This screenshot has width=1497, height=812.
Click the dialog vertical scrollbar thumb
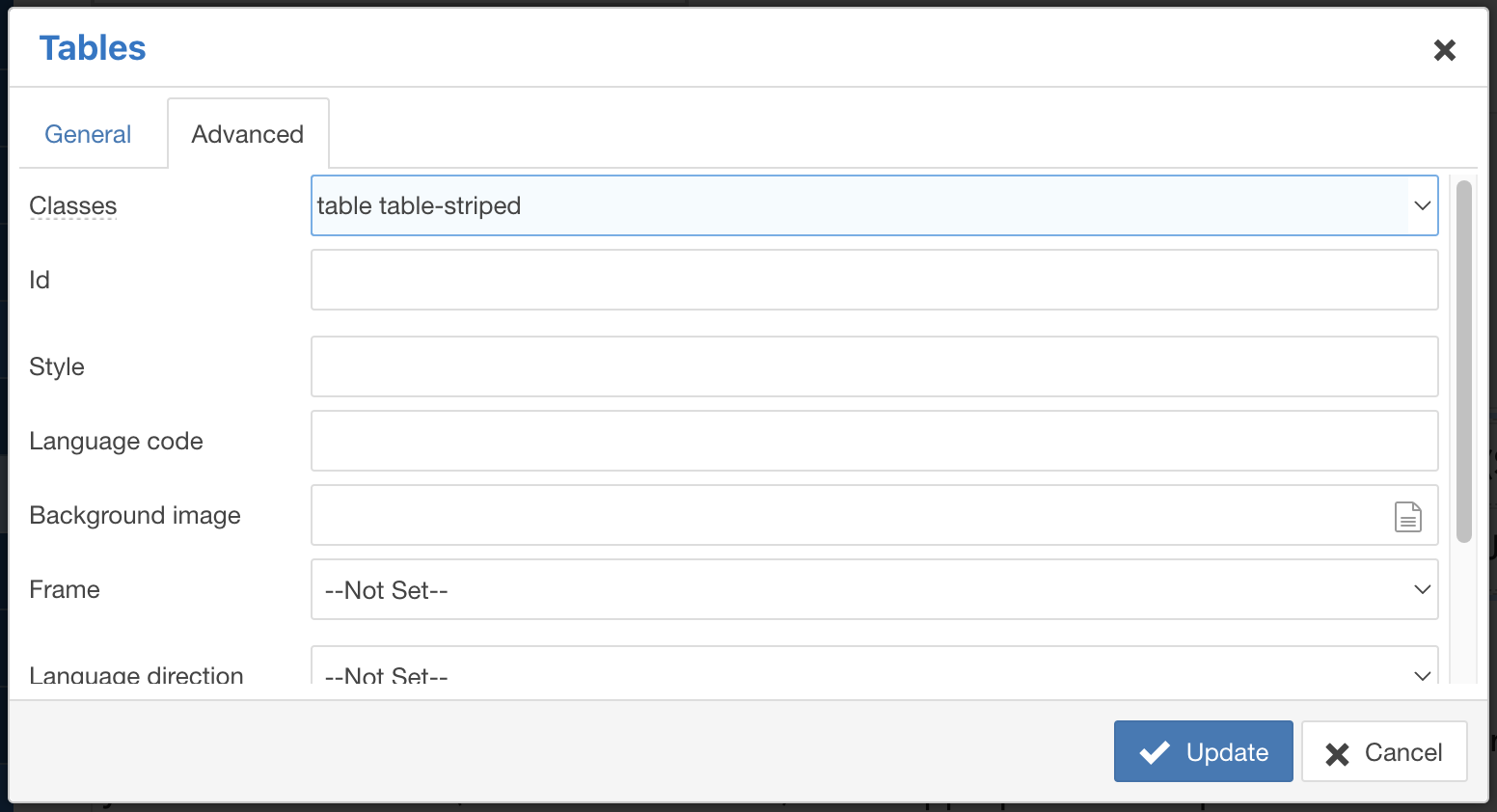pos(1464,362)
